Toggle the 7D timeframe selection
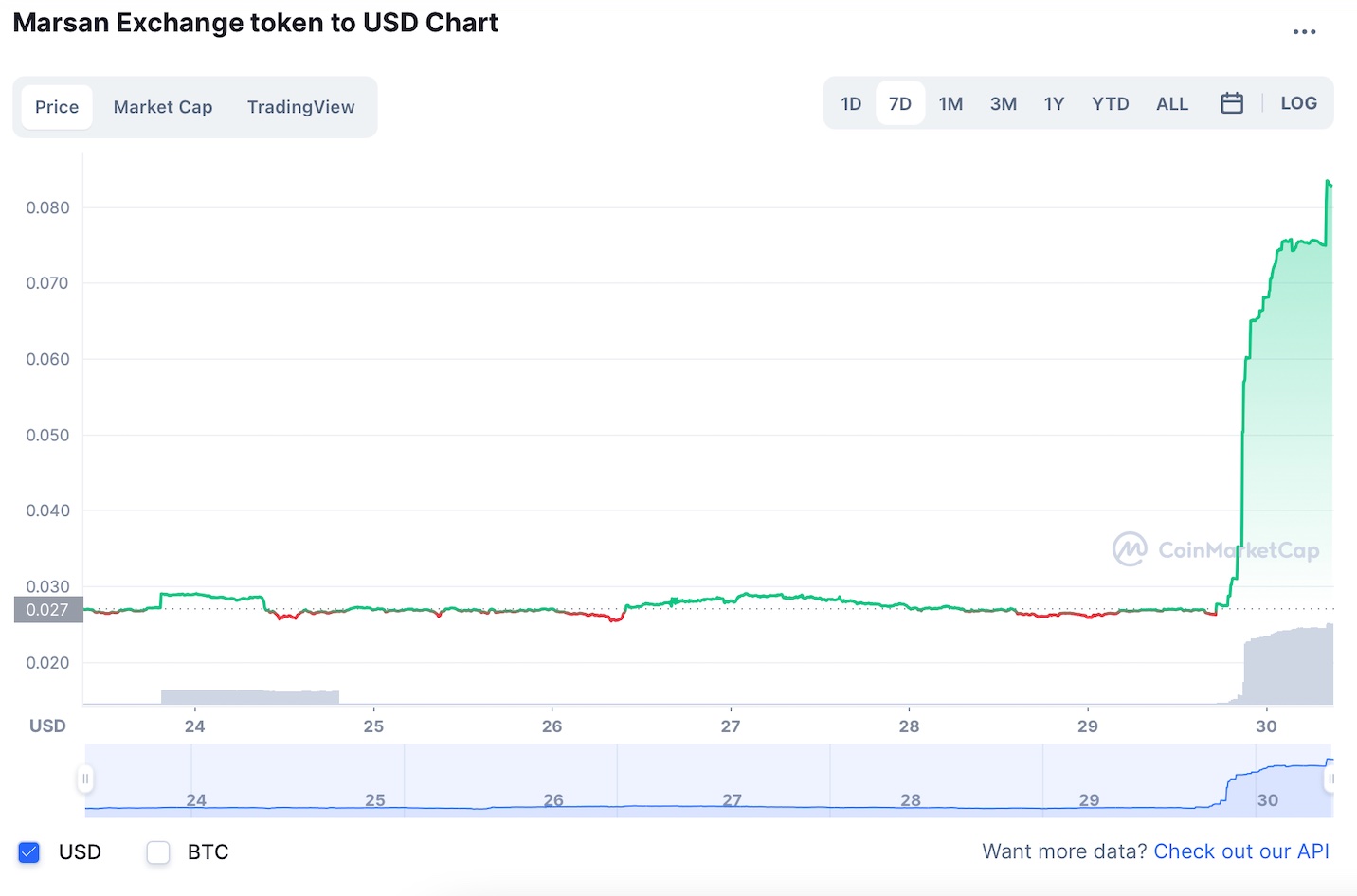The height and width of the screenshot is (896, 1357). pyautogui.click(x=899, y=102)
